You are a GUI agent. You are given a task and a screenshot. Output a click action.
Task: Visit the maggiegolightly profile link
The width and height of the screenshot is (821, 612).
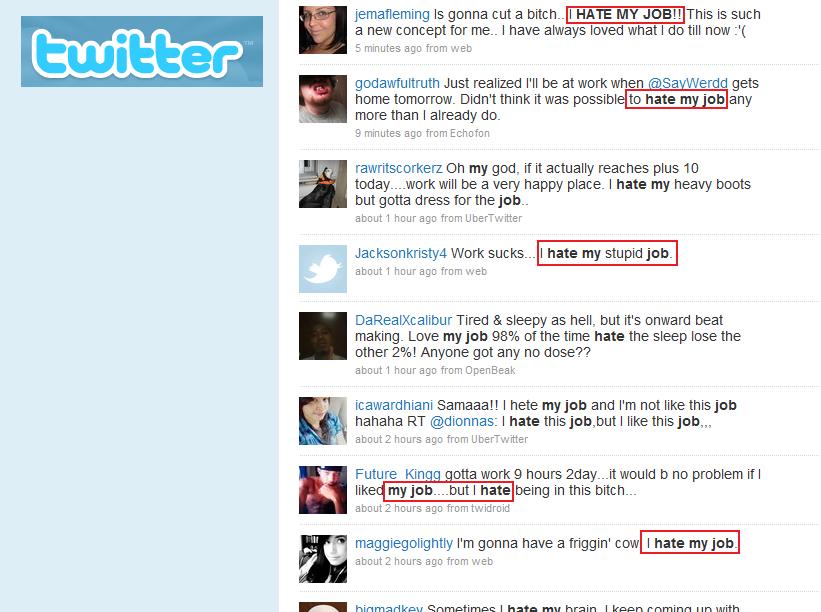coord(404,543)
